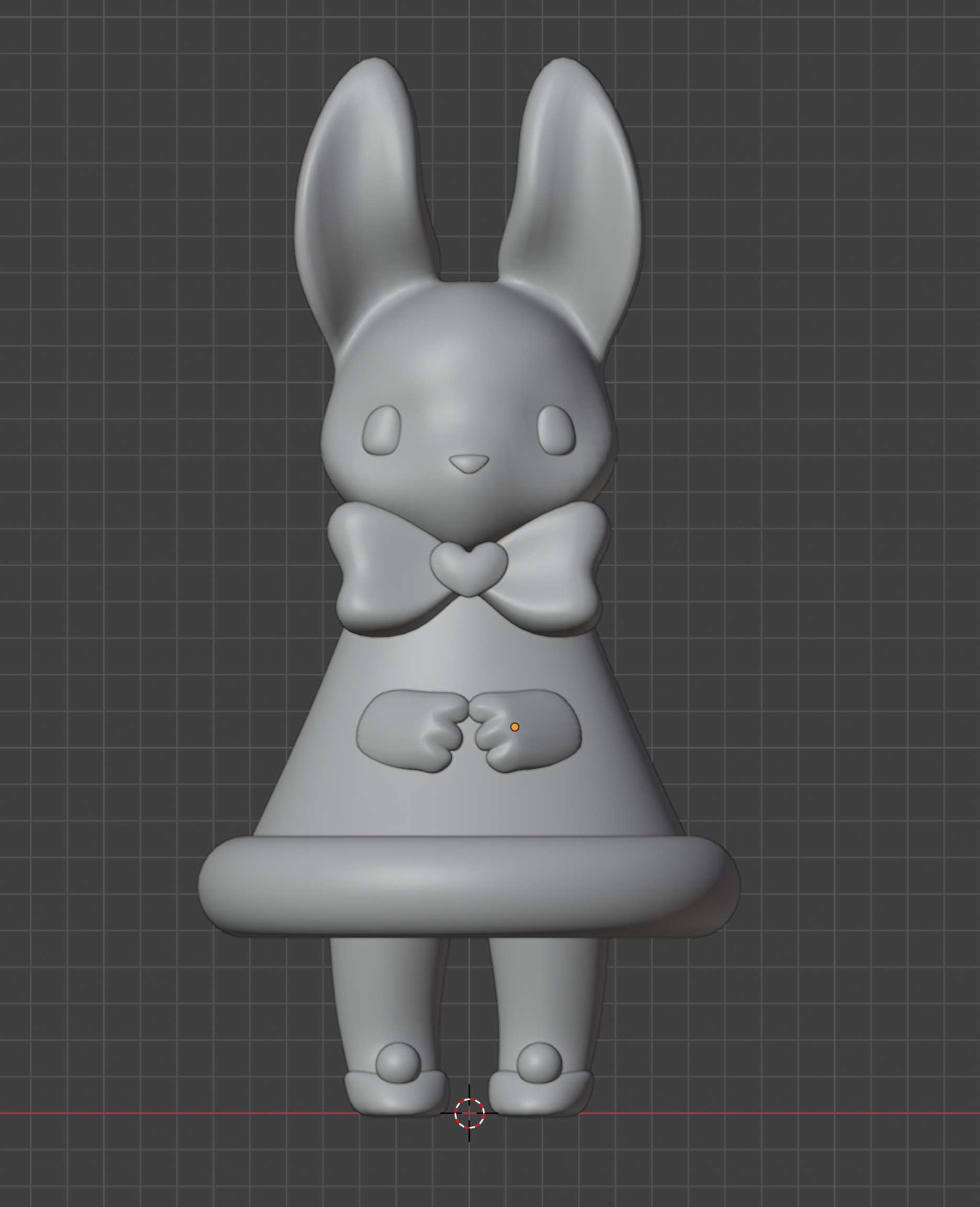Click the heart at the bow's center
The width and height of the screenshot is (980, 1207).
(469, 566)
